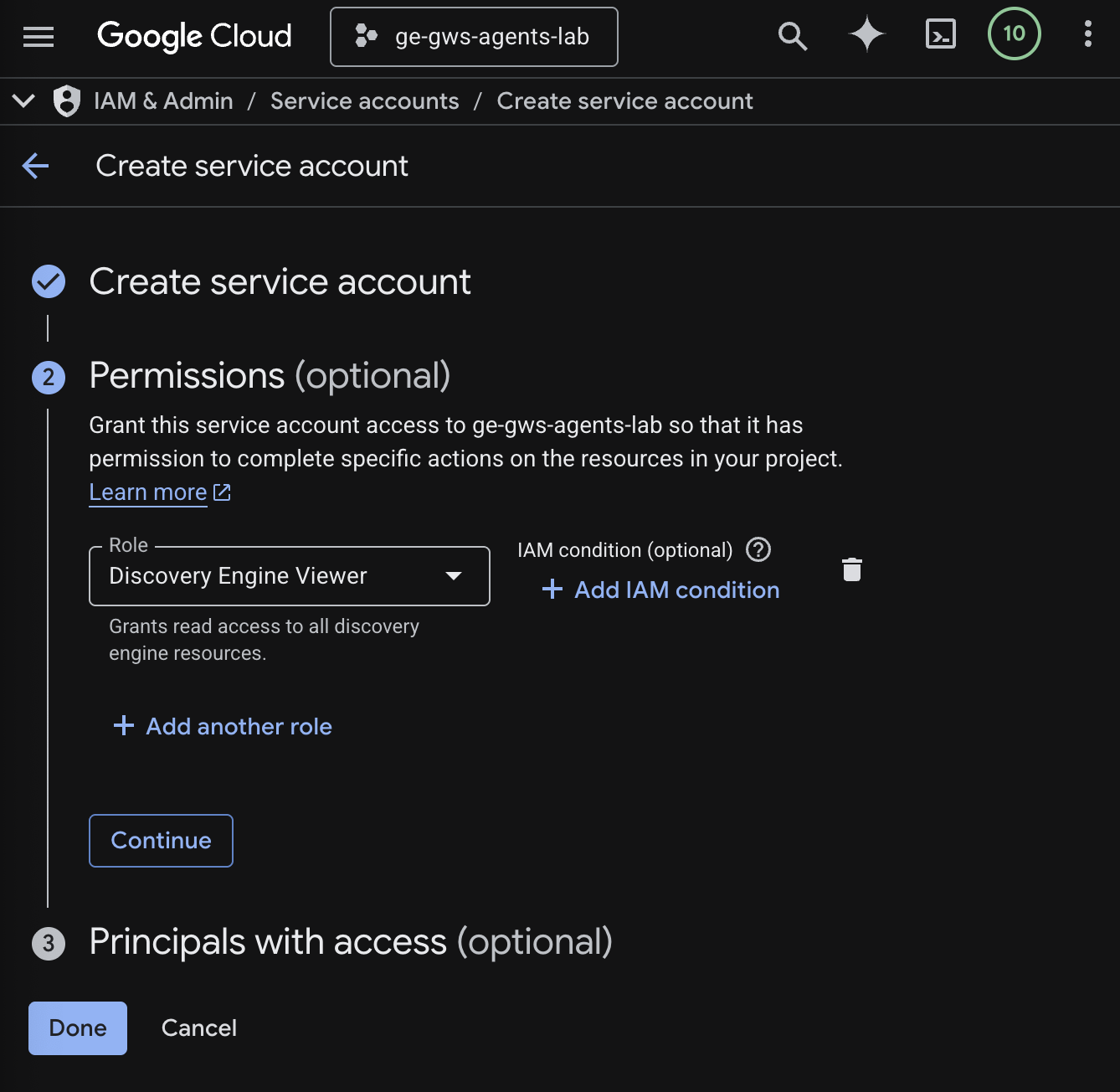This screenshot has width=1120, height=1092.
Task: Open the search magnifier icon
Action: (792, 36)
